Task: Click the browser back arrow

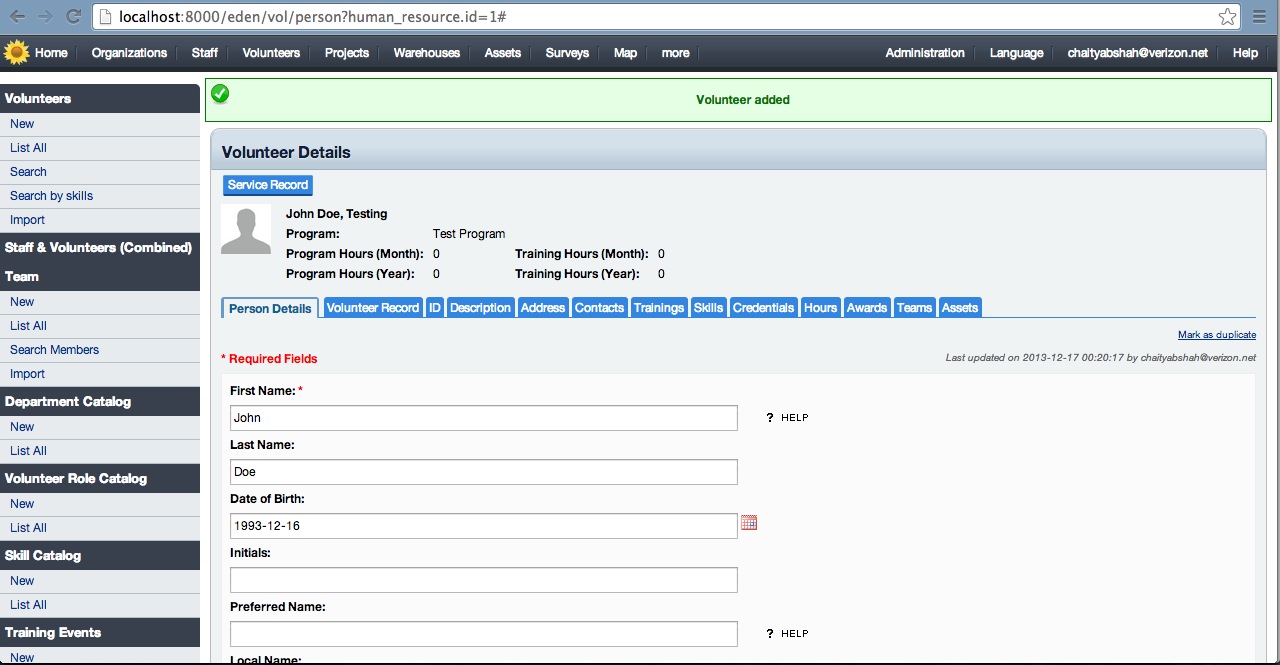Action: point(17,16)
